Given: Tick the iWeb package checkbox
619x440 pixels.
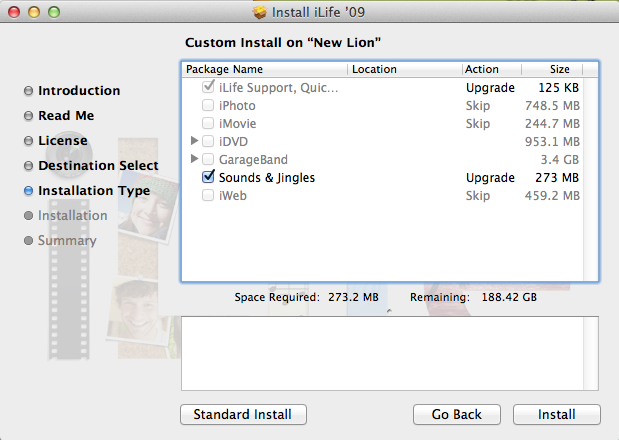Looking at the screenshot, I should click(x=208, y=195).
